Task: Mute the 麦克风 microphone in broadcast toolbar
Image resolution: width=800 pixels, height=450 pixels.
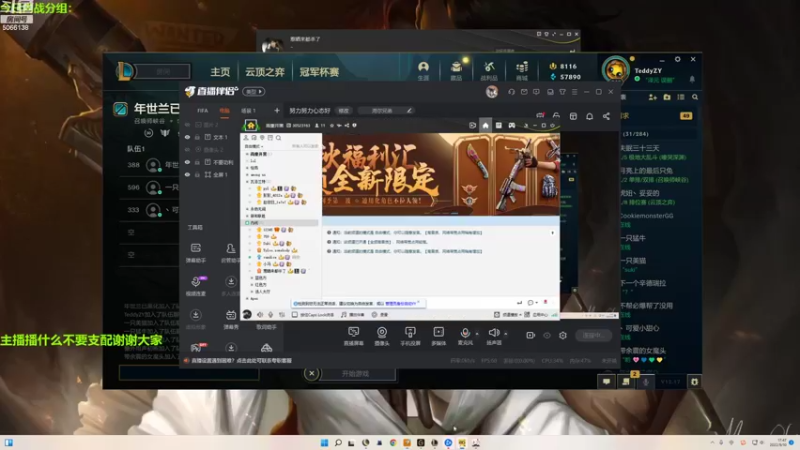Action: (x=465, y=336)
